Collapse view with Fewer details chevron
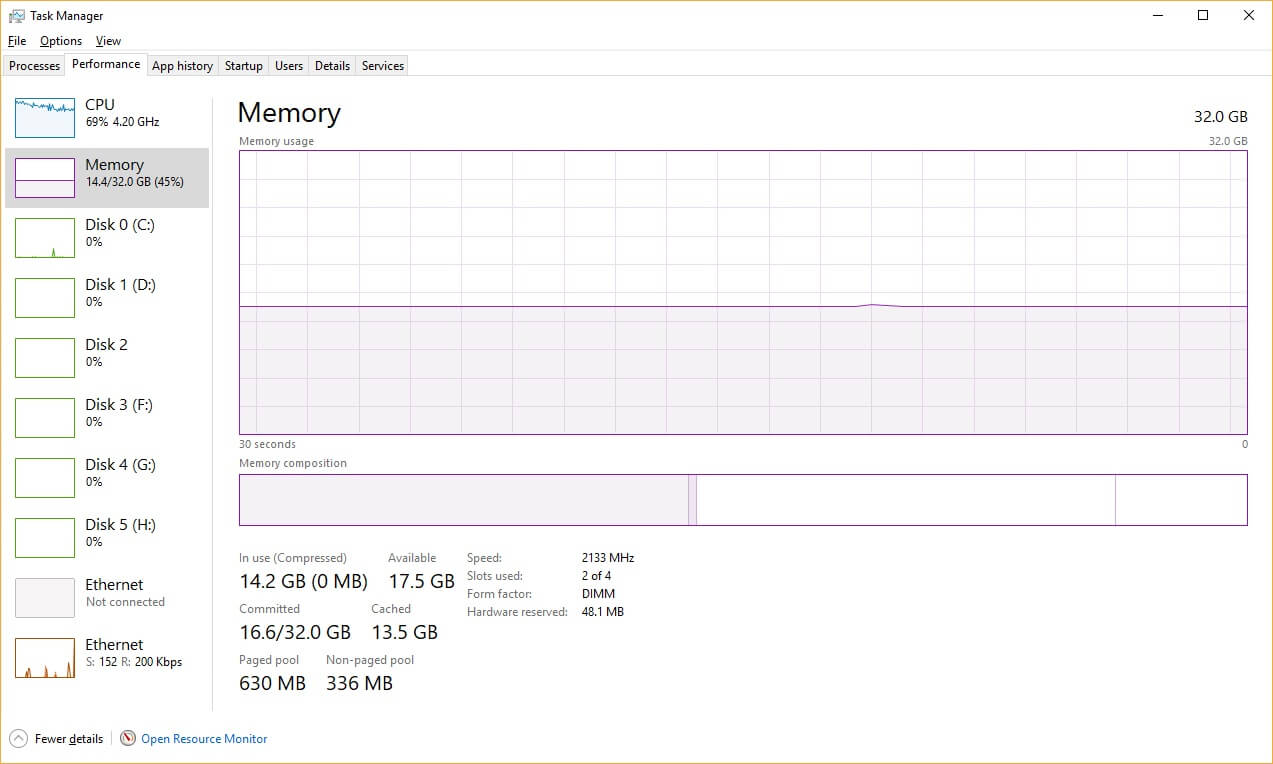 pyautogui.click(x=18, y=739)
